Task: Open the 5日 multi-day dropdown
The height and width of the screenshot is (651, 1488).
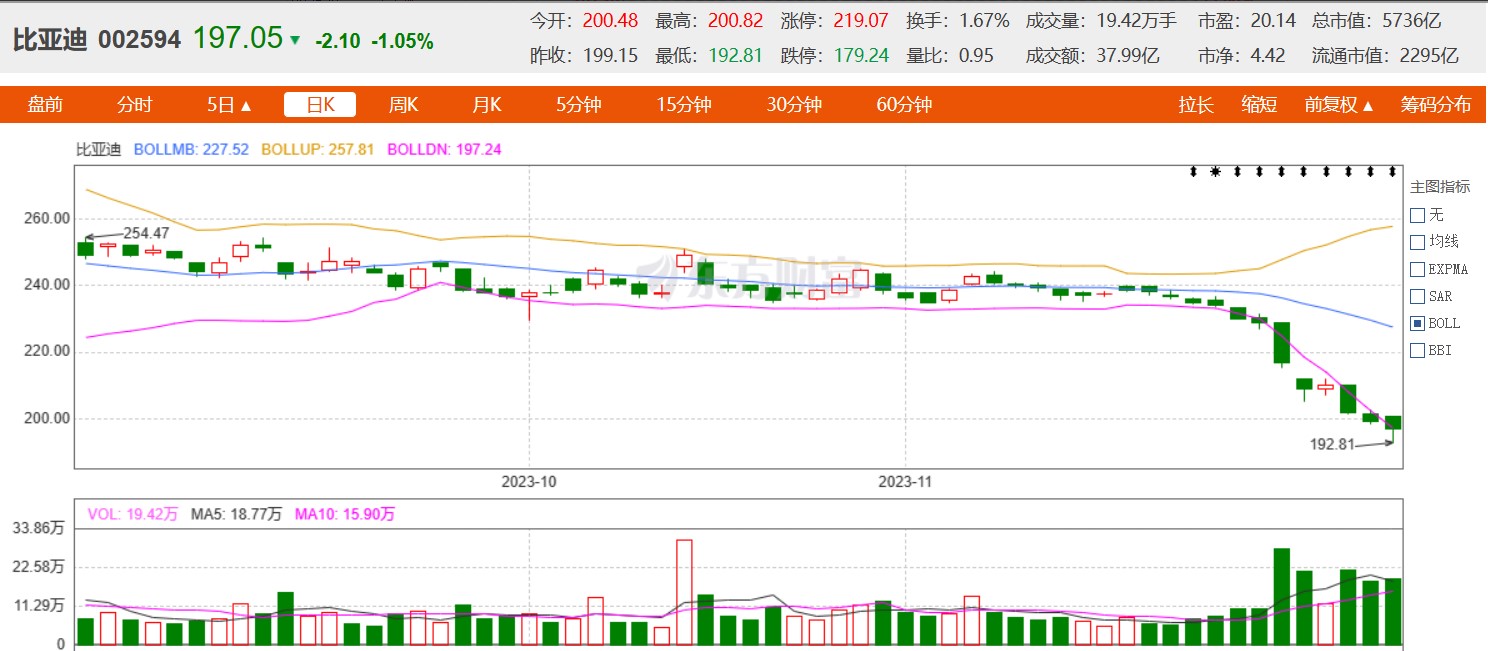Action: (229, 105)
